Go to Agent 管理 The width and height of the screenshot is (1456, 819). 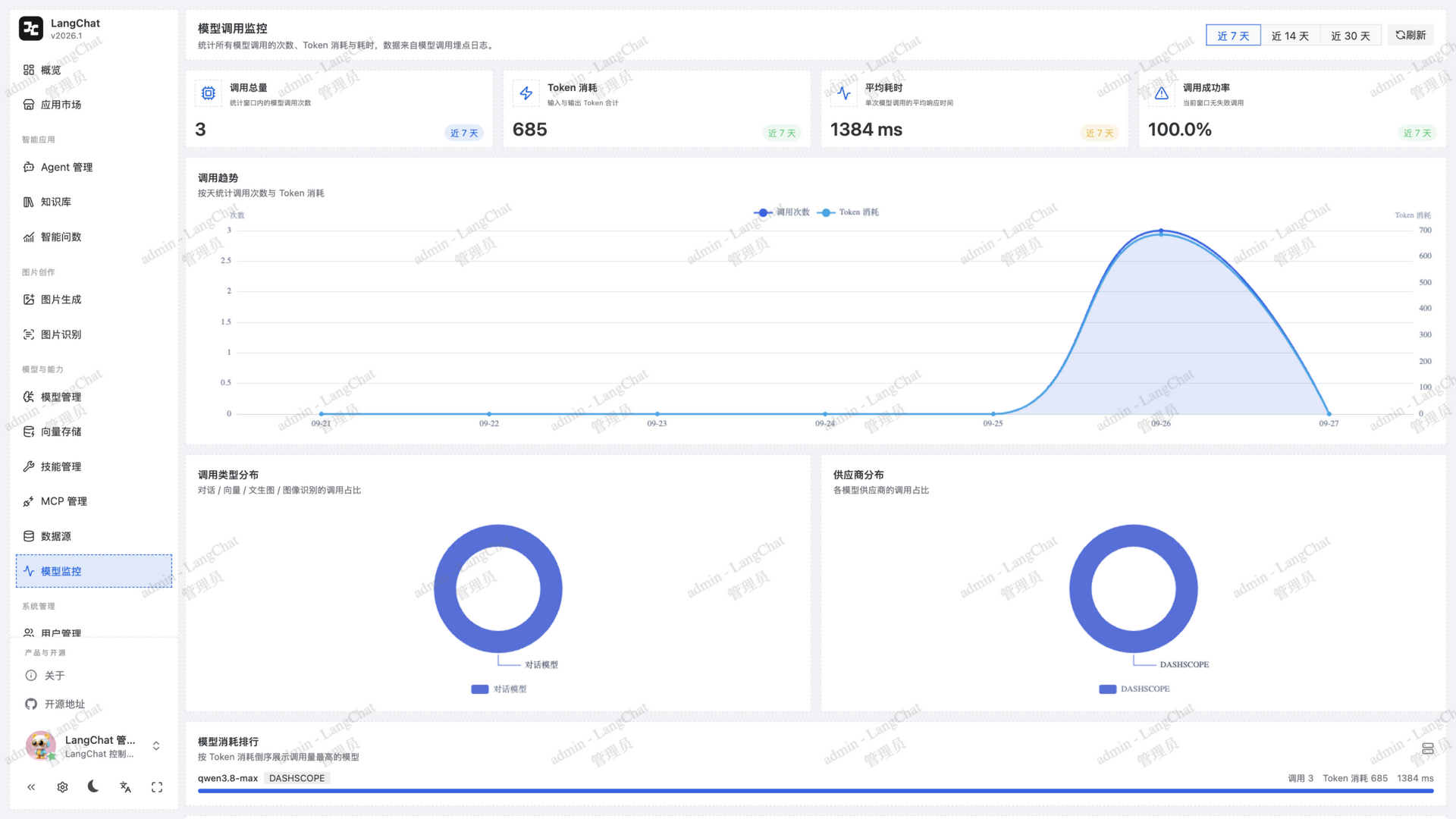94,167
